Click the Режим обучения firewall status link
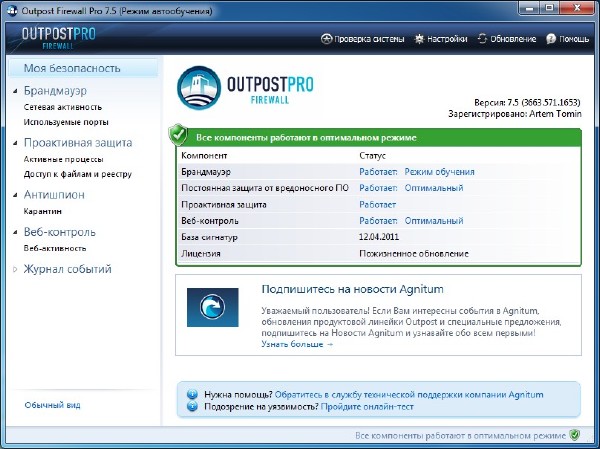The width and height of the screenshot is (600, 449). (439, 172)
